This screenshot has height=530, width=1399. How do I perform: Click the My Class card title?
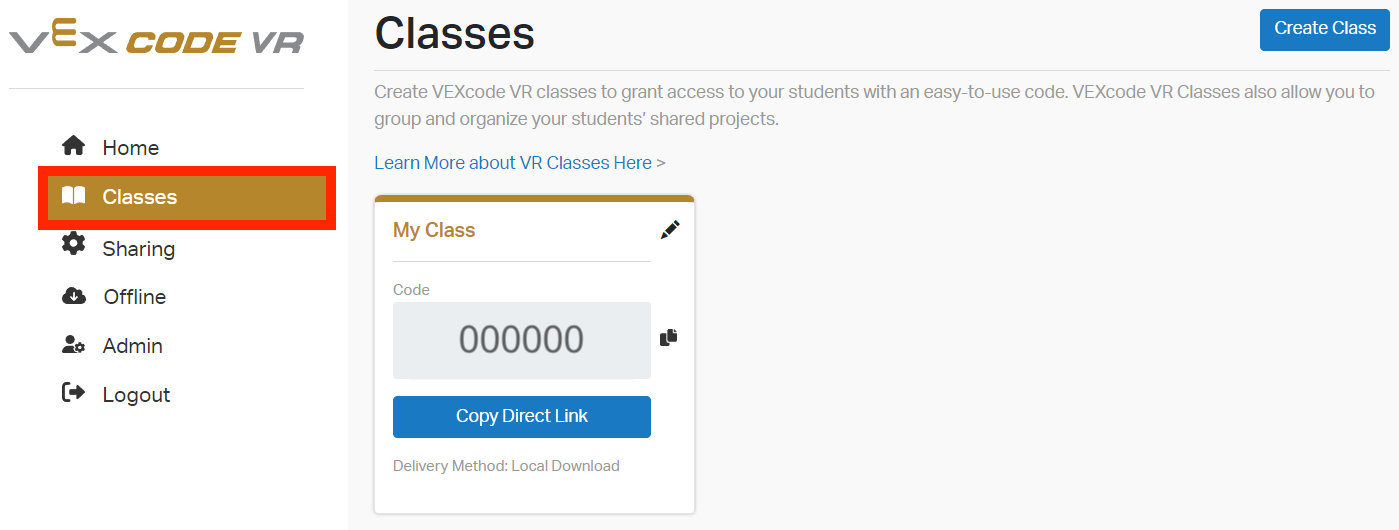tap(434, 230)
